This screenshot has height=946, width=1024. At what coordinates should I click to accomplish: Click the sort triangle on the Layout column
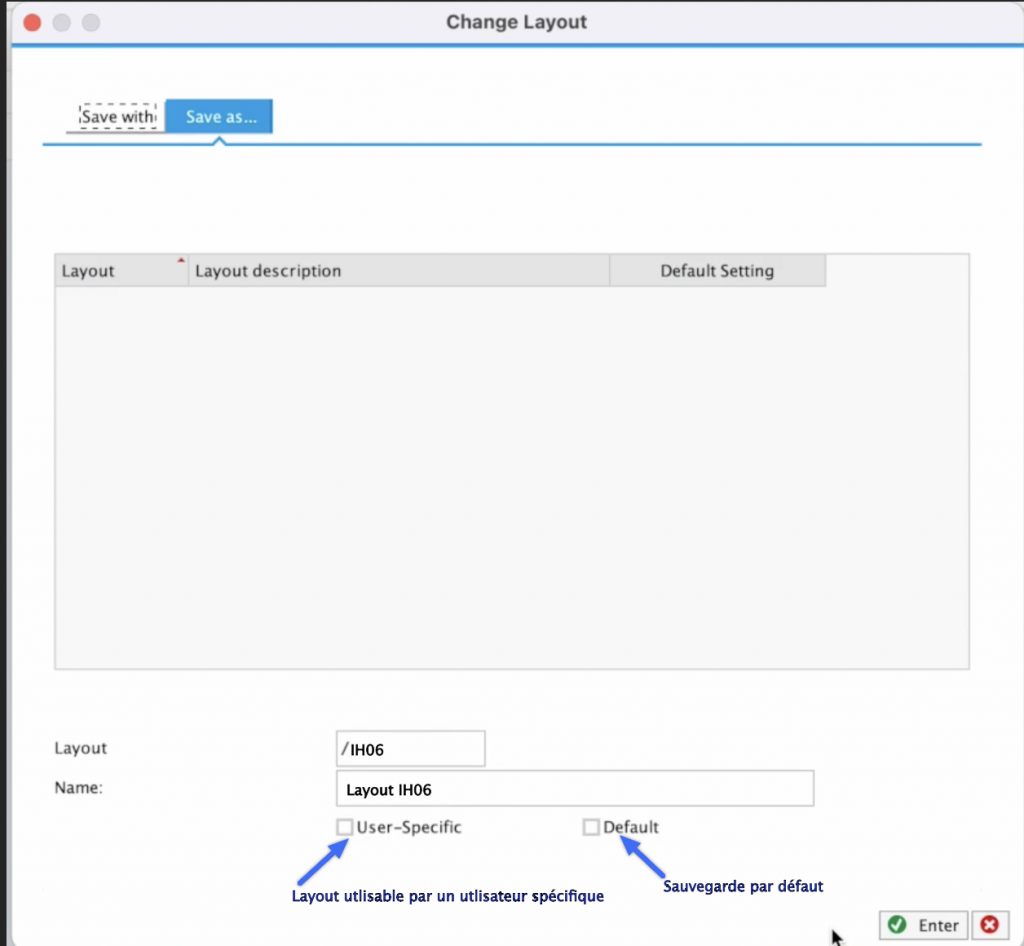(x=181, y=260)
